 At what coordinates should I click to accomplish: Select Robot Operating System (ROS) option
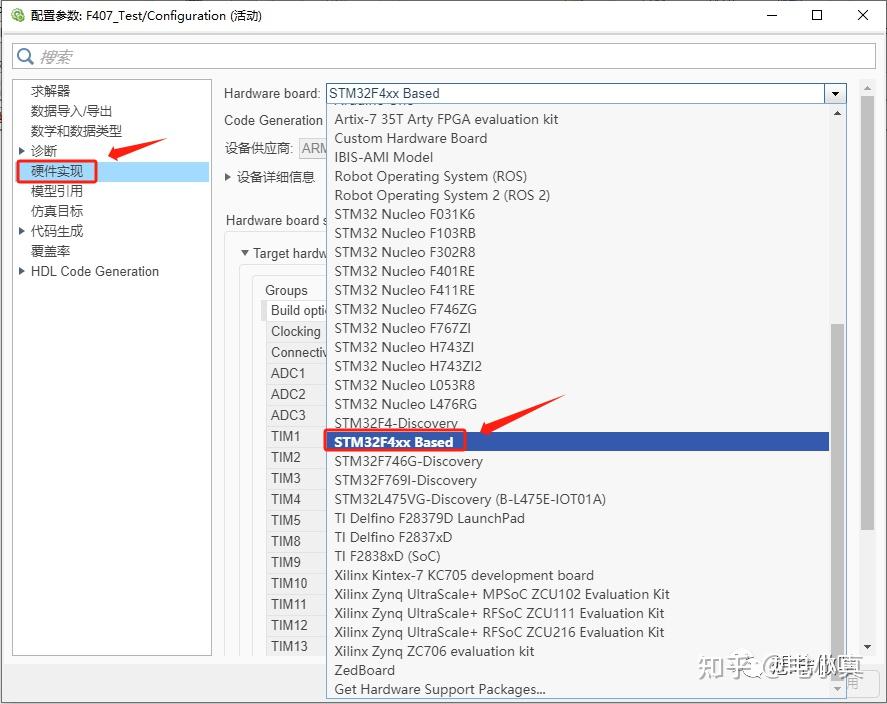(x=430, y=176)
